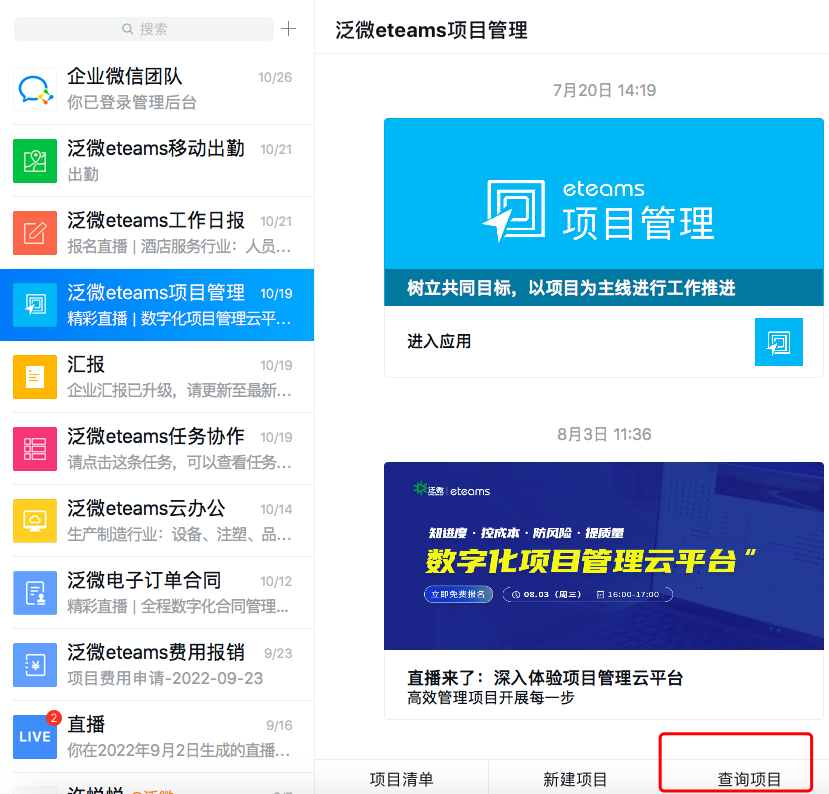Screen dimensions: 829x794
Task: Open the LIVE 直播 icon with badge
Action: tap(35, 736)
